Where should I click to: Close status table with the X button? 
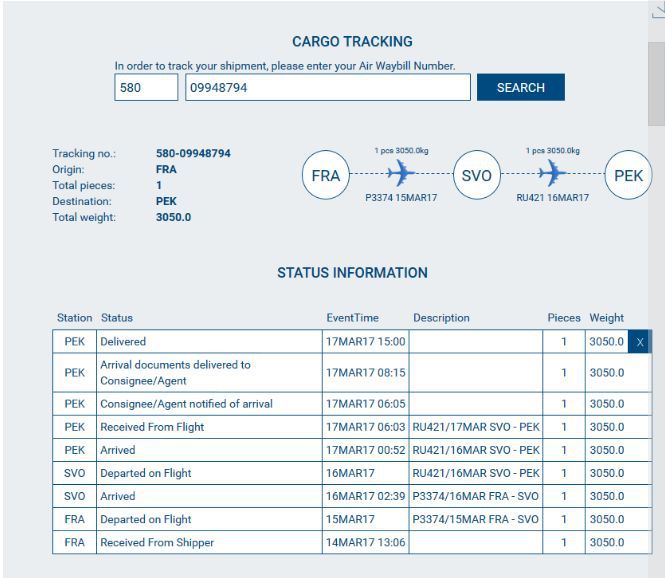coord(640,342)
